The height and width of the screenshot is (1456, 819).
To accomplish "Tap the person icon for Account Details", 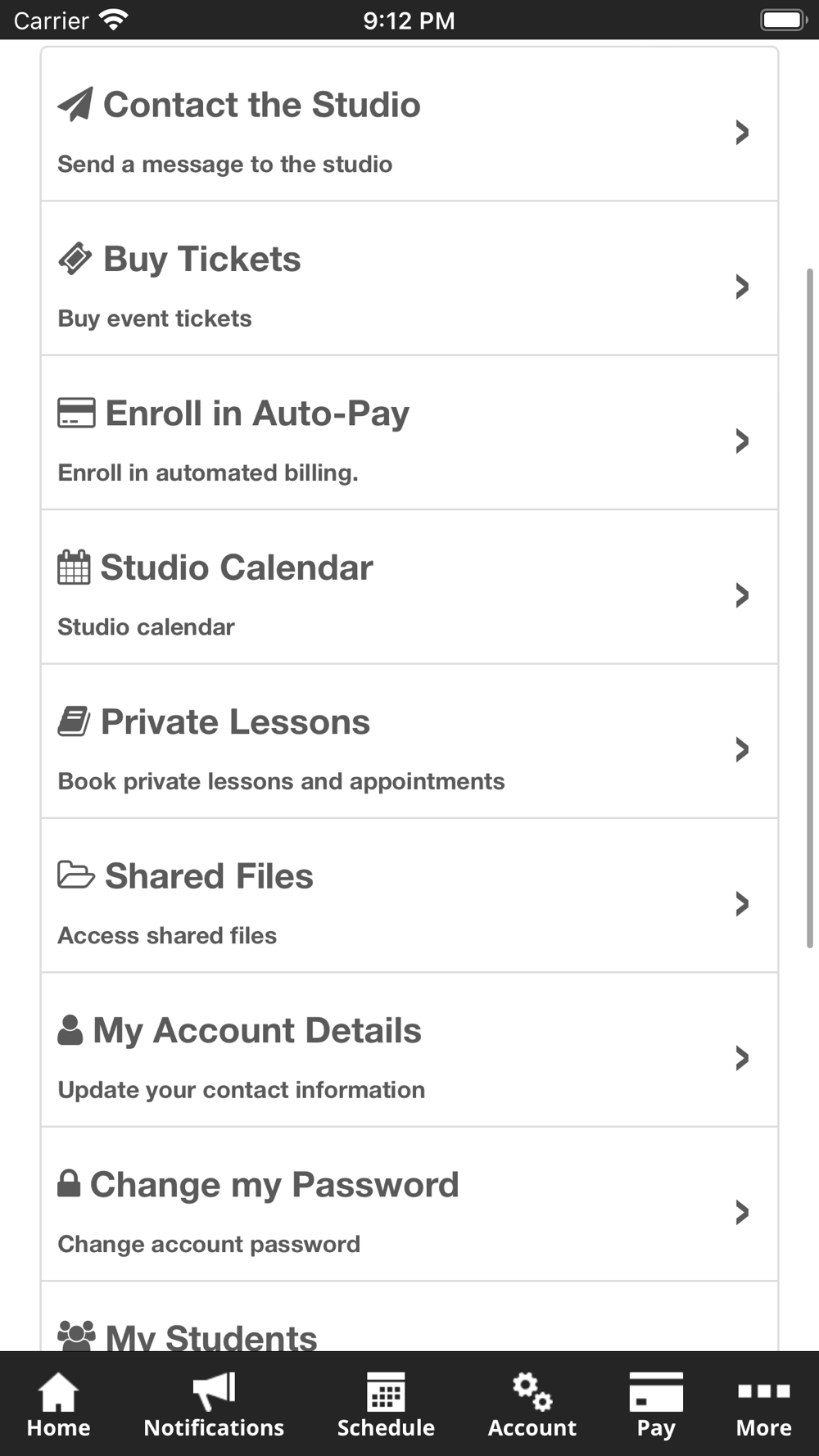I will [70, 1030].
